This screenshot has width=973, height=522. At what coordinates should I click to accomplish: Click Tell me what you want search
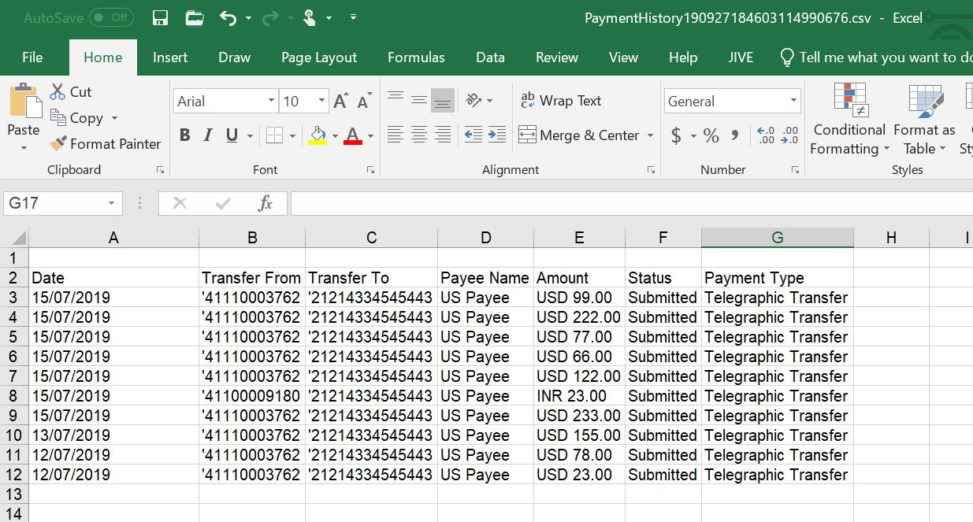[880, 57]
